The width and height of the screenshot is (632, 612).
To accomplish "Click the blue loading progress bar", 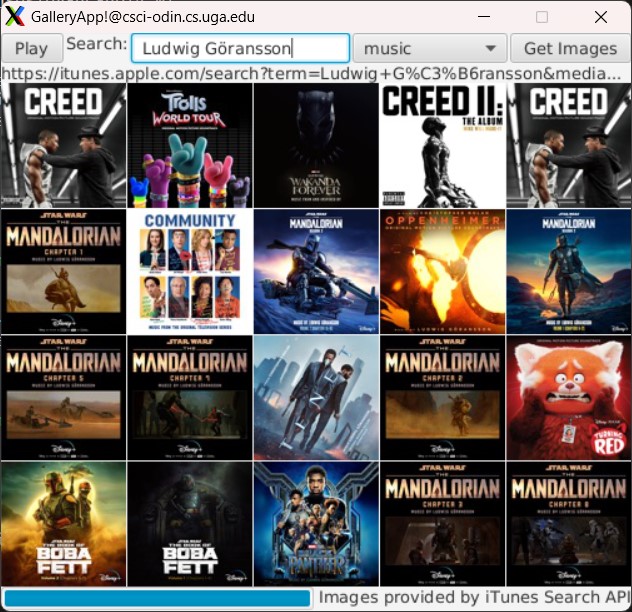I will coord(157,598).
